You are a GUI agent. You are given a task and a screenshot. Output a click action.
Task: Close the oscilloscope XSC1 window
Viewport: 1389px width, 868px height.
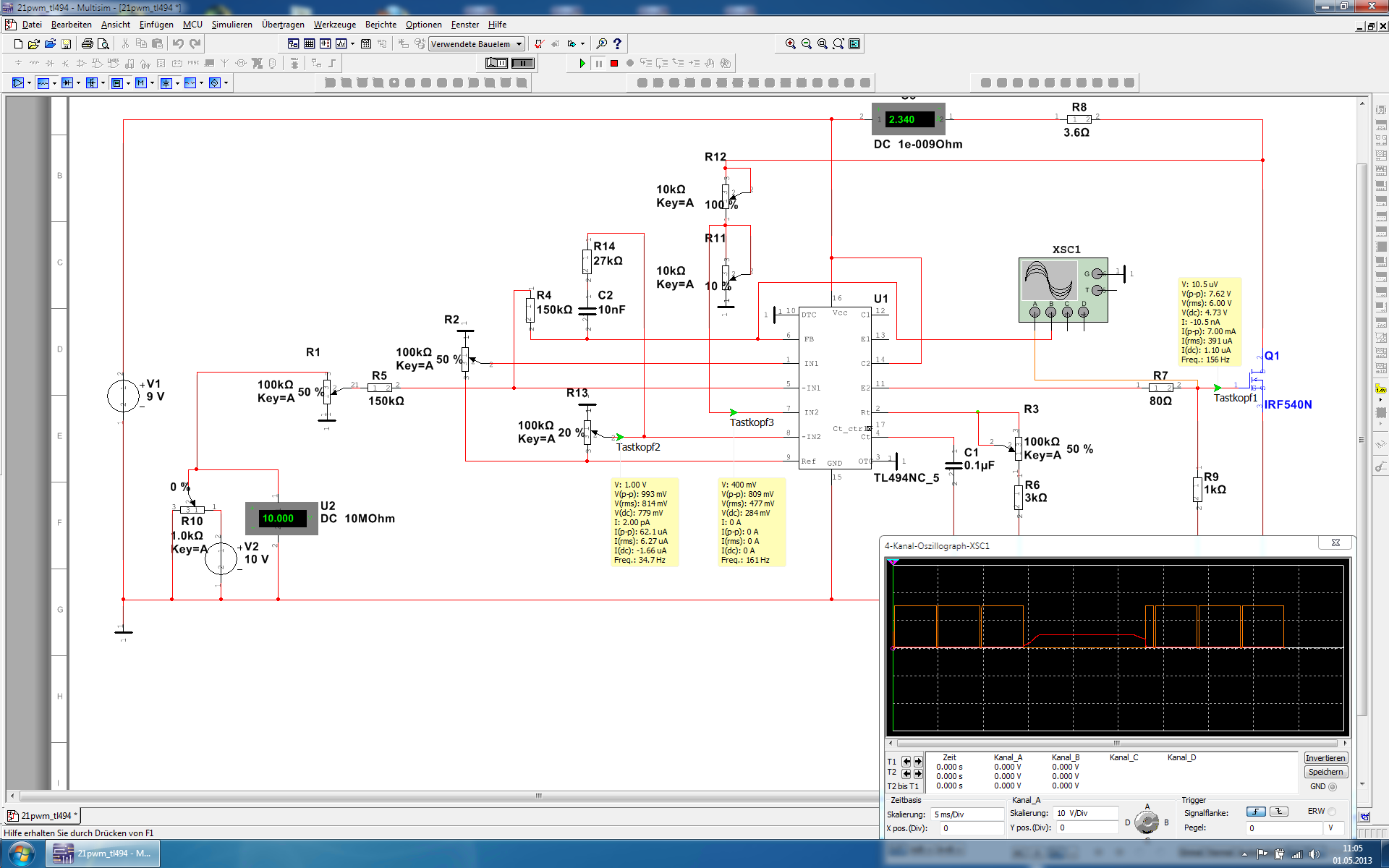pyautogui.click(x=1335, y=542)
